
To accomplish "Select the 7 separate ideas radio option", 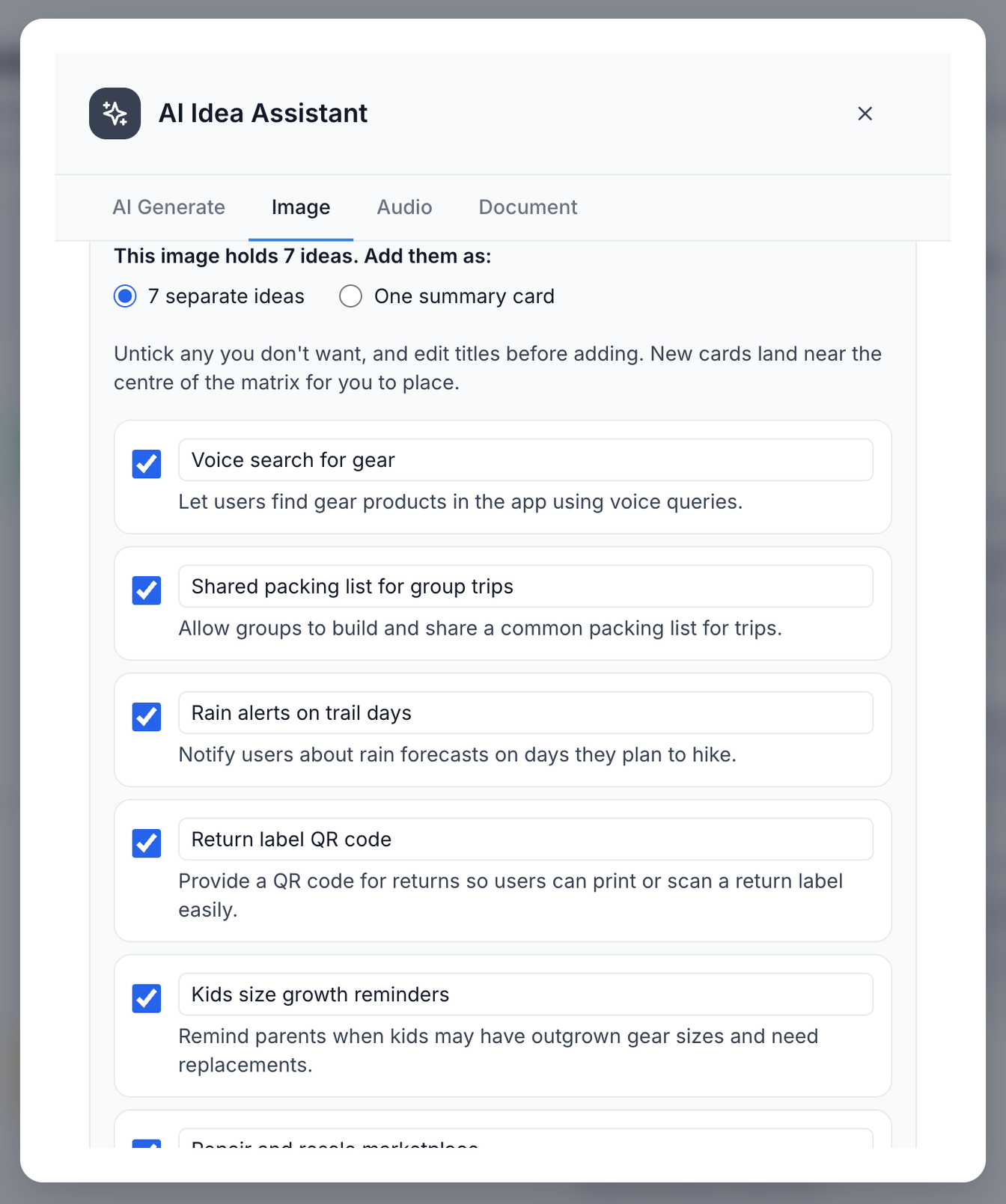I will point(125,296).
